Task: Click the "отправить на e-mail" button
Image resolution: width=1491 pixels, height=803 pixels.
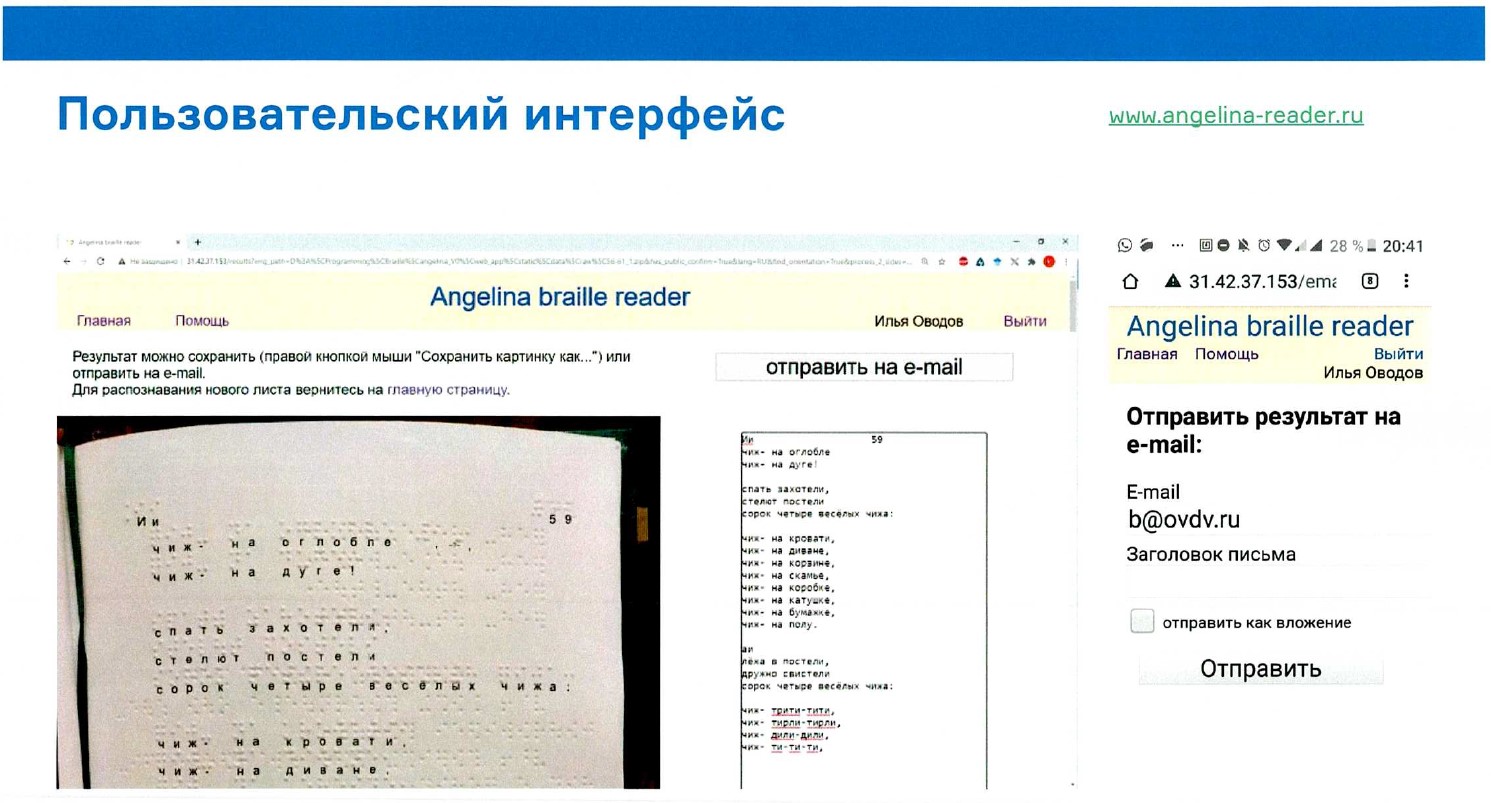Action: (864, 367)
